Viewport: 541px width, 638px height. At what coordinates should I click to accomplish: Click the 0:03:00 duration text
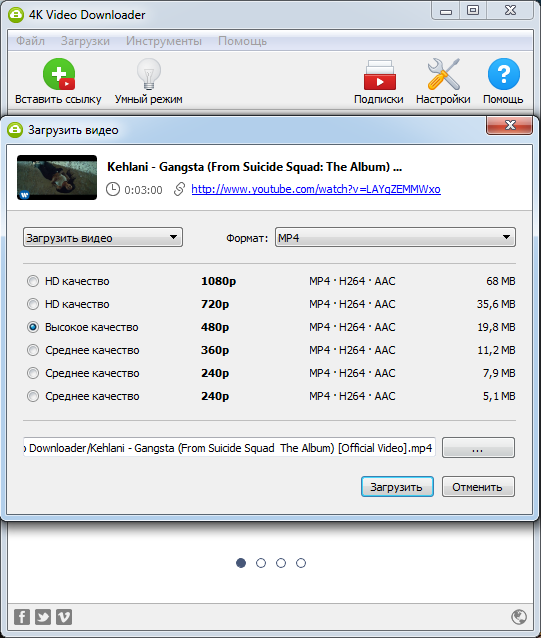coord(143,190)
